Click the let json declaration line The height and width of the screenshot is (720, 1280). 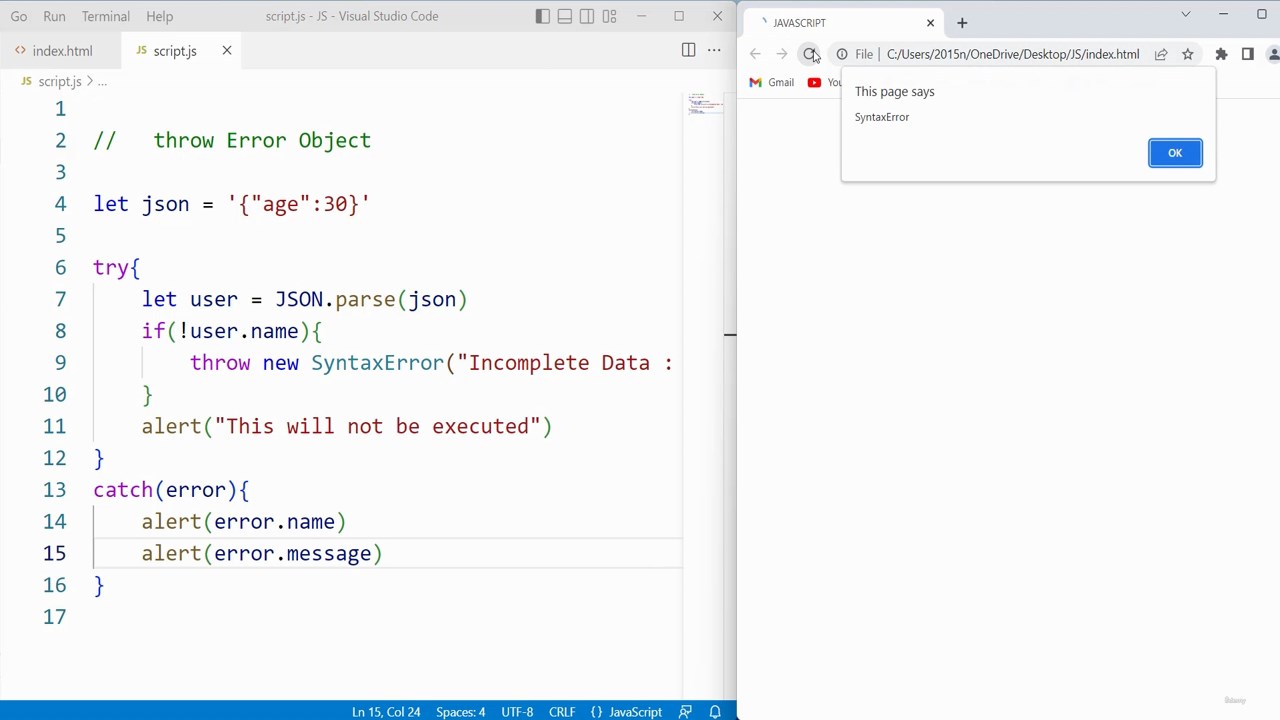[x=232, y=204]
